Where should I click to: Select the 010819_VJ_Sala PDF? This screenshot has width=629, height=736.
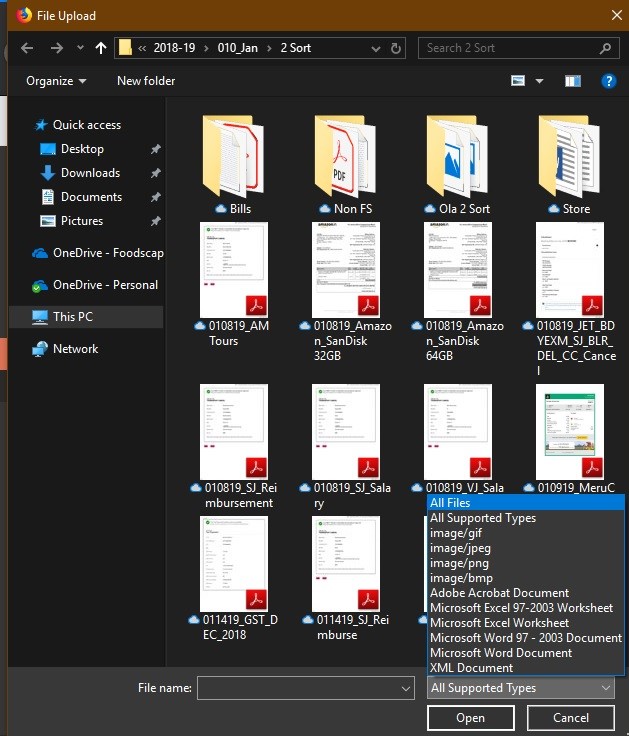(x=458, y=439)
